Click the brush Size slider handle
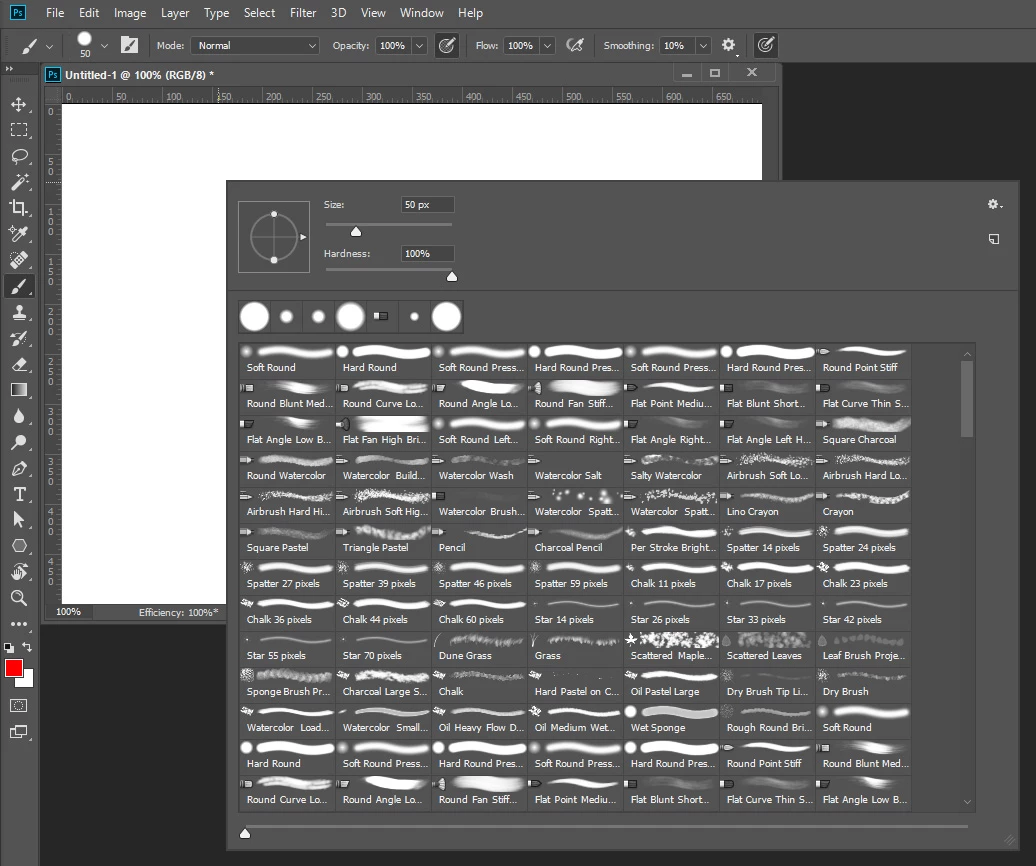Image resolution: width=1036 pixels, height=866 pixels. pos(356,231)
